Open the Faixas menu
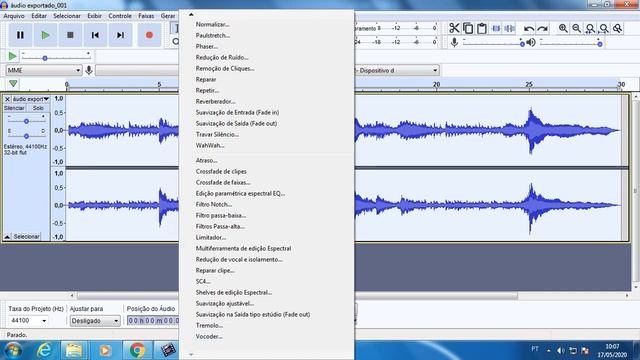 [x=146, y=16]
